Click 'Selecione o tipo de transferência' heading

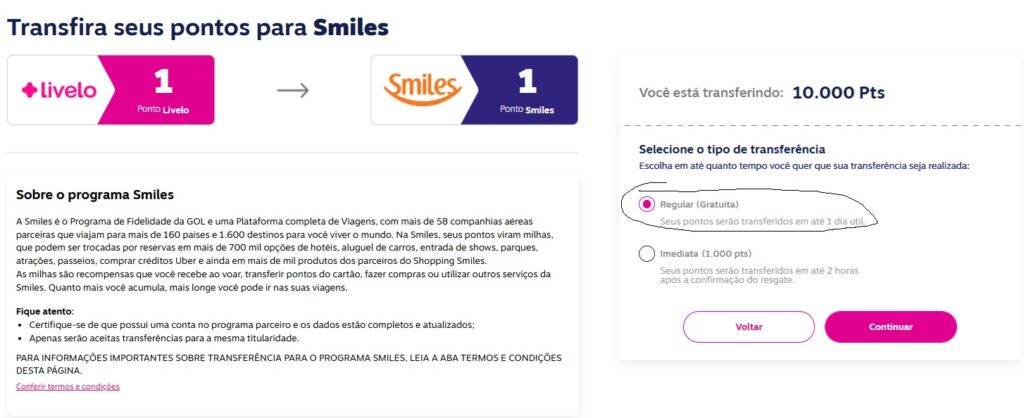732,149
